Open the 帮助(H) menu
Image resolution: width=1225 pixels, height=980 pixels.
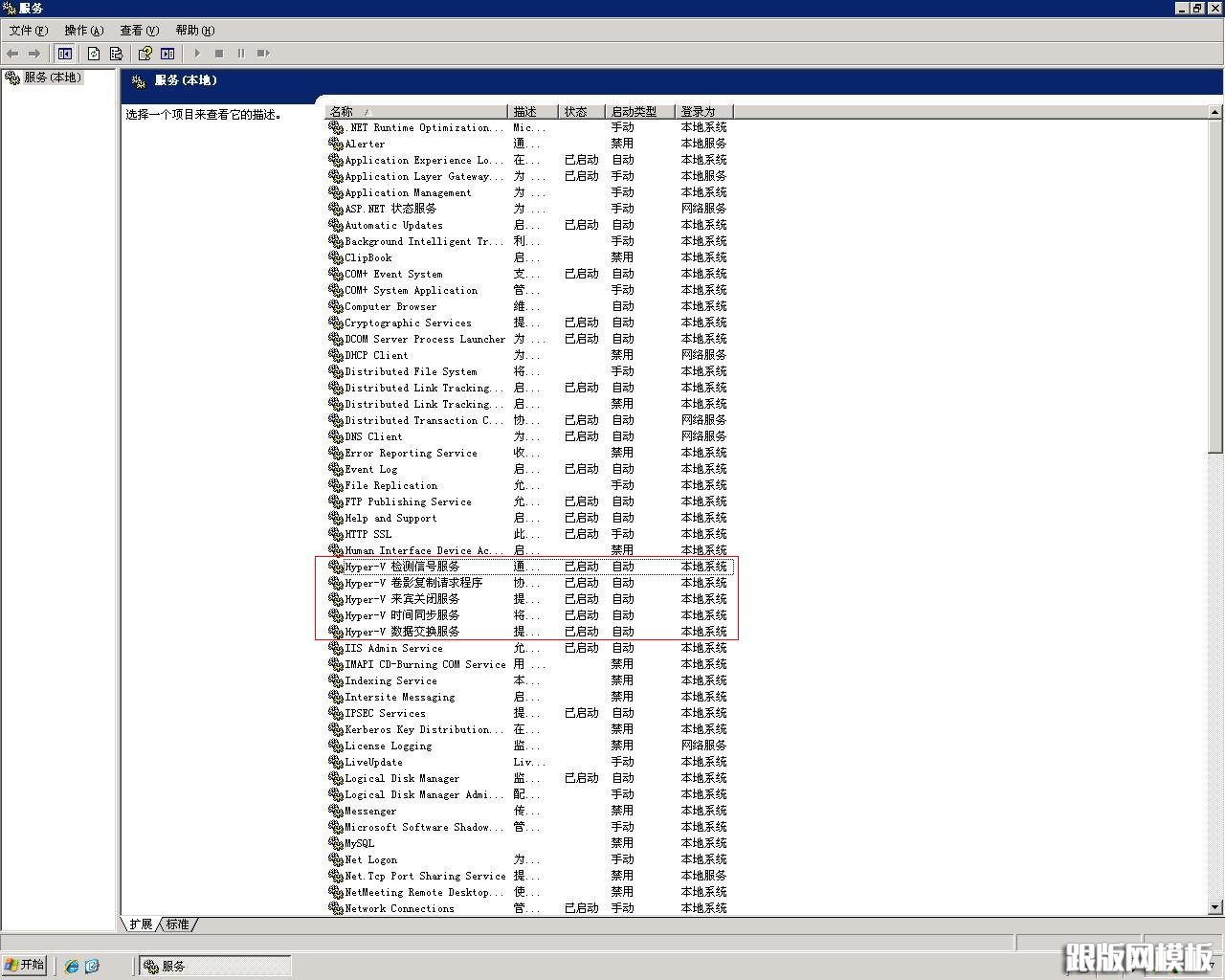194,31
